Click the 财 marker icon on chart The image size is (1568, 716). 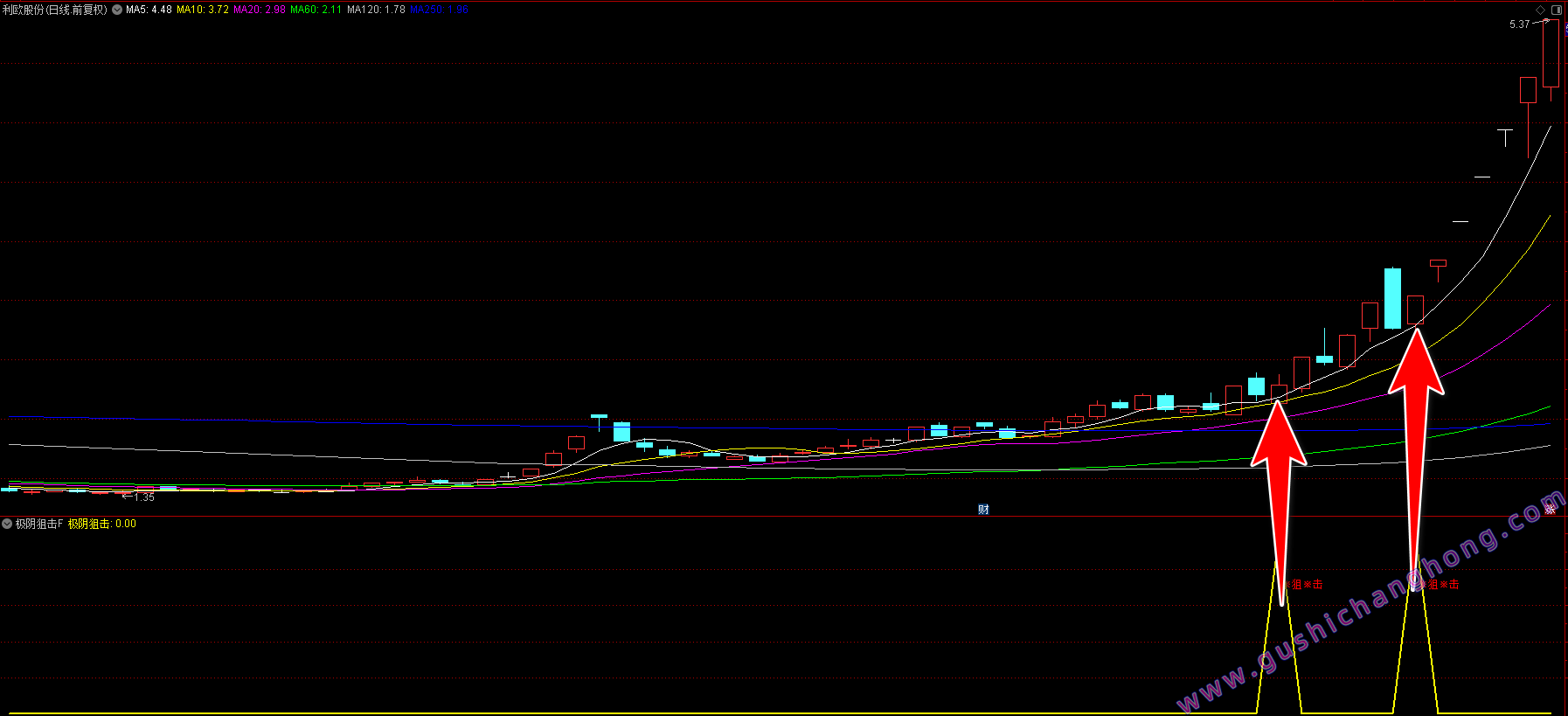[x=983, y=510]
